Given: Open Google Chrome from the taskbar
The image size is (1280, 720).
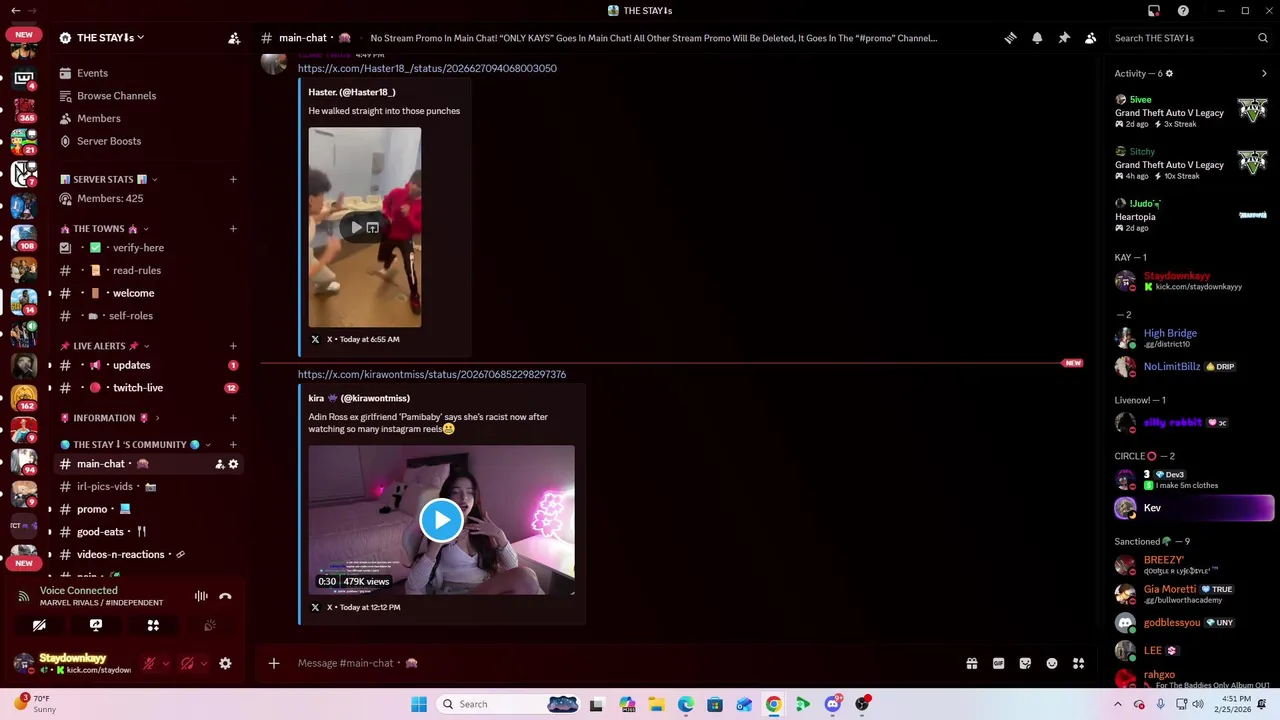Looking at the screenshot, I should (x=773, y=704).
